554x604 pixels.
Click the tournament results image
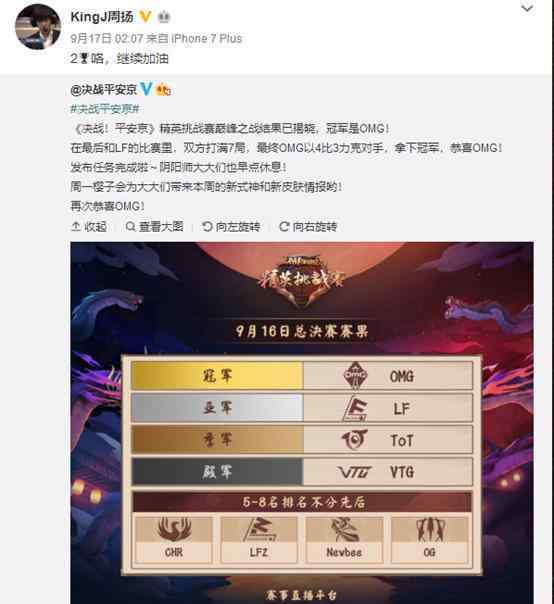tap(302, 423)
